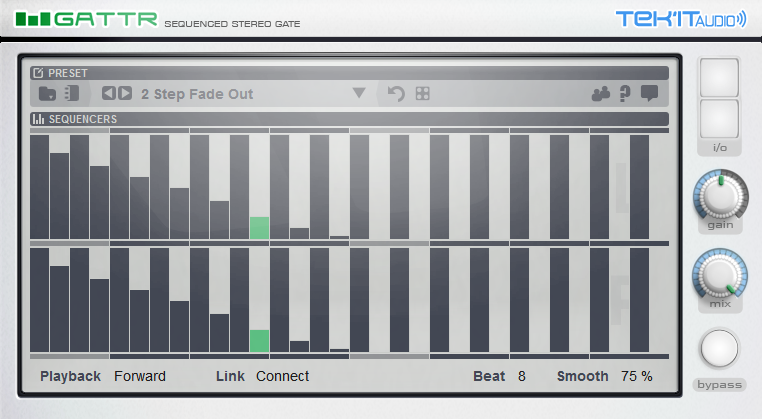The image size is (762, 419).
Task: Change the Playback mode Forward value
Action: click(x=140, y=376)
